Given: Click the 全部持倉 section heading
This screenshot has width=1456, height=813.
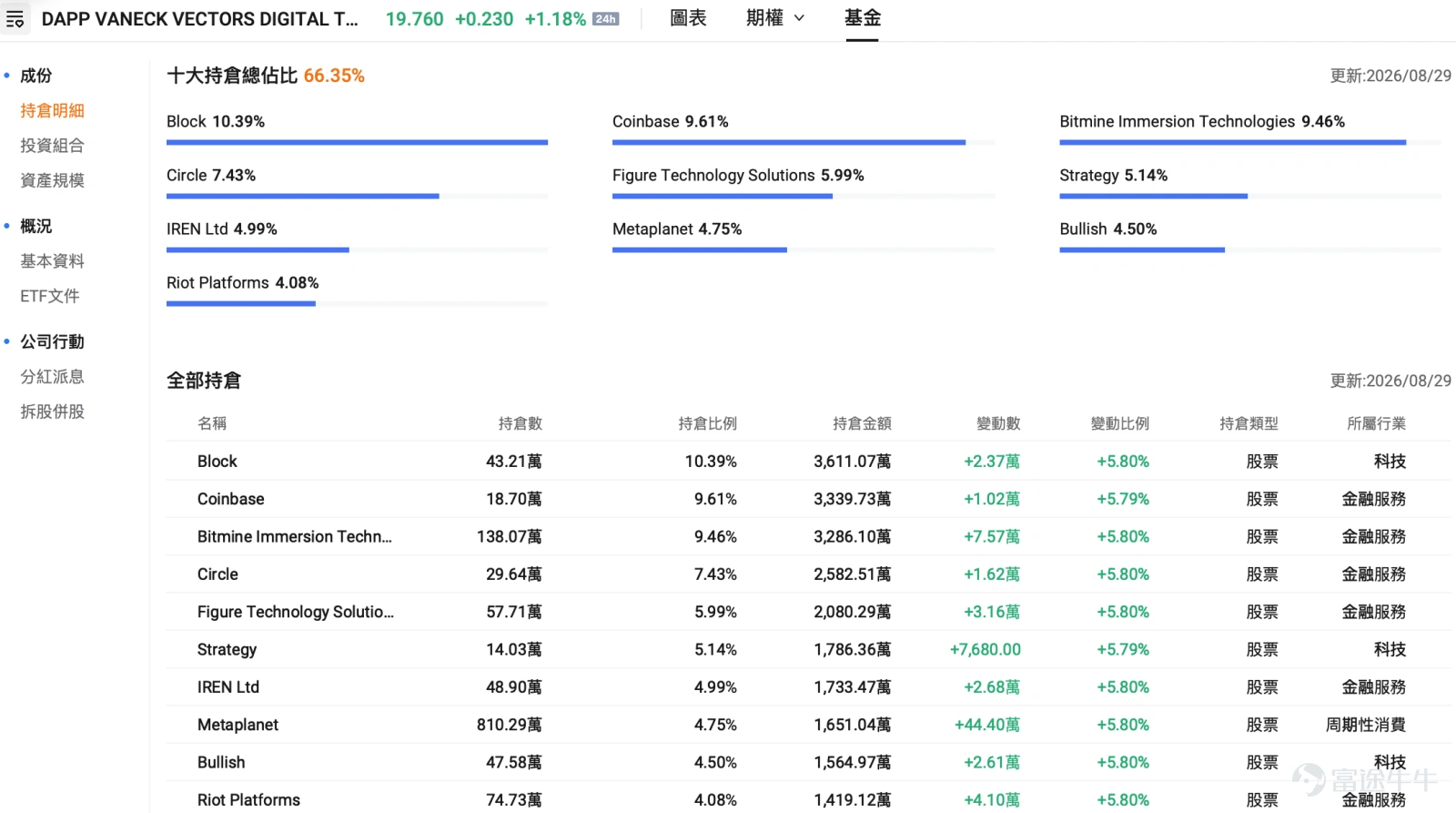Looking at the screenshot, I should (x=204, y=381).
